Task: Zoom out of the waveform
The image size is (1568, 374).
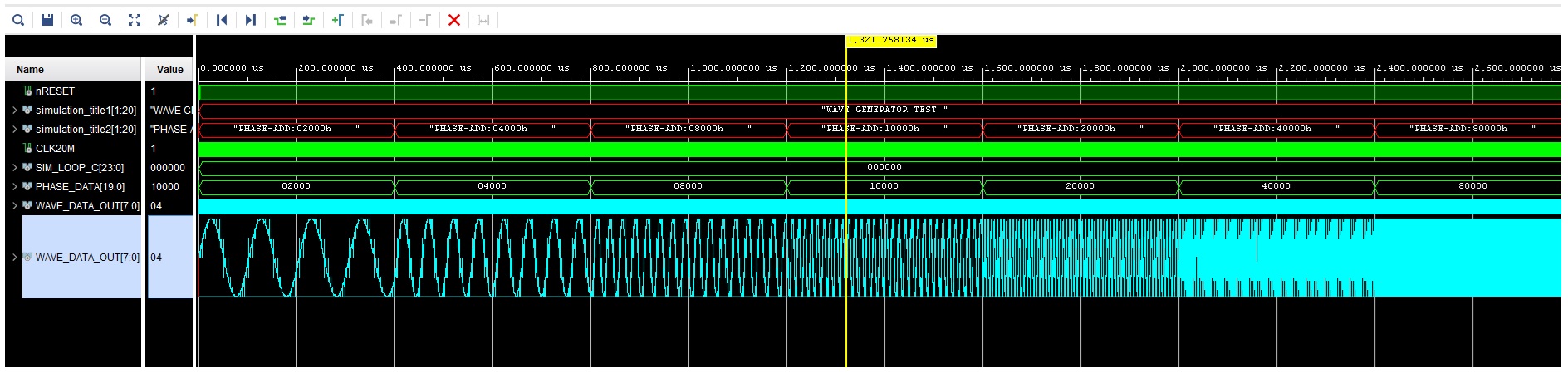Action: click(105, 20)
